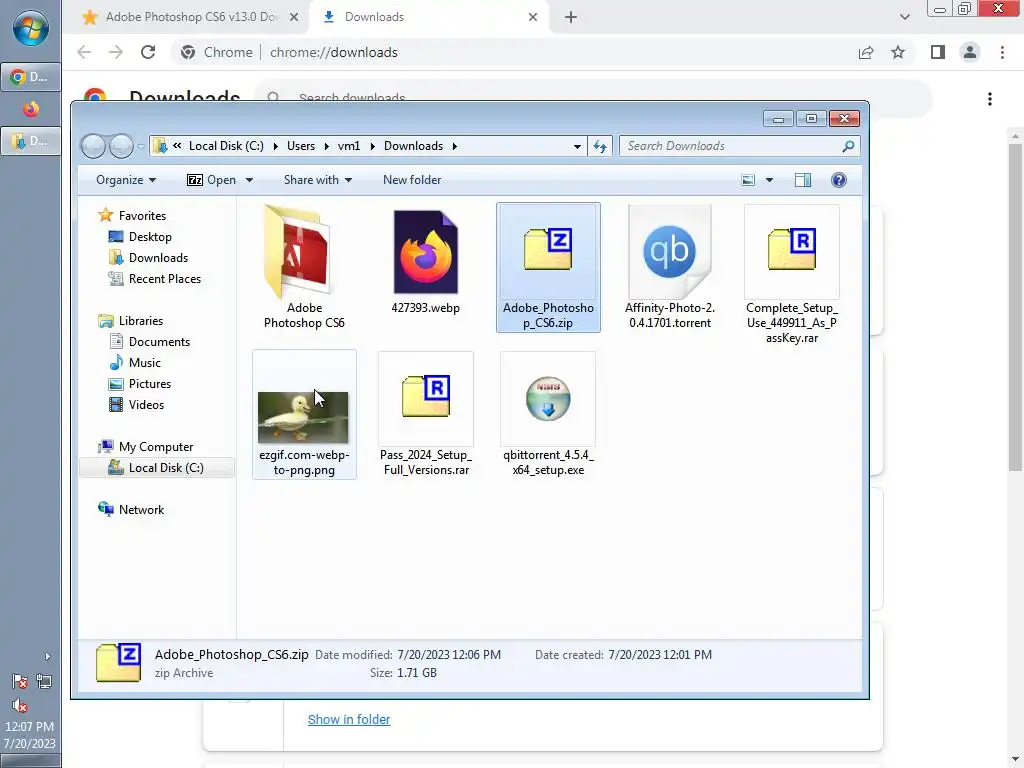Select Complete_Setup_Use_449911_As_PassKey.rar file
Screen dimensions: 1024x768
coord(792,274)
